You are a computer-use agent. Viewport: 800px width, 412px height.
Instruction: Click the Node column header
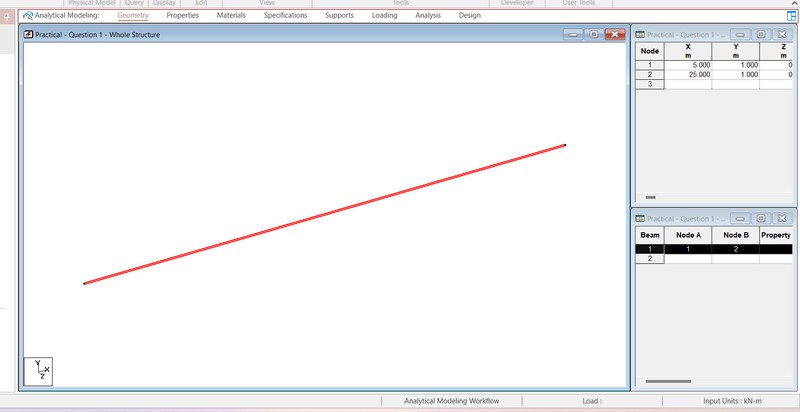tap(649, 52)
